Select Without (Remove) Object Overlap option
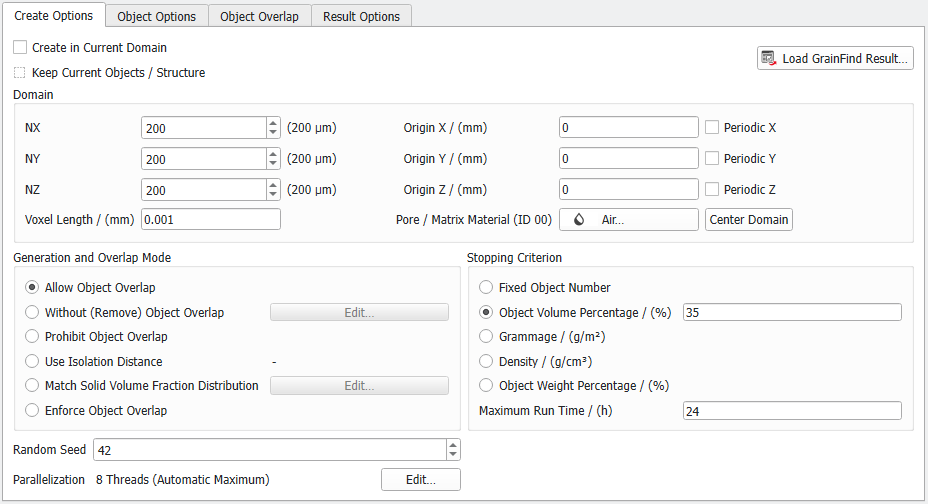 (x=32, y=312)
